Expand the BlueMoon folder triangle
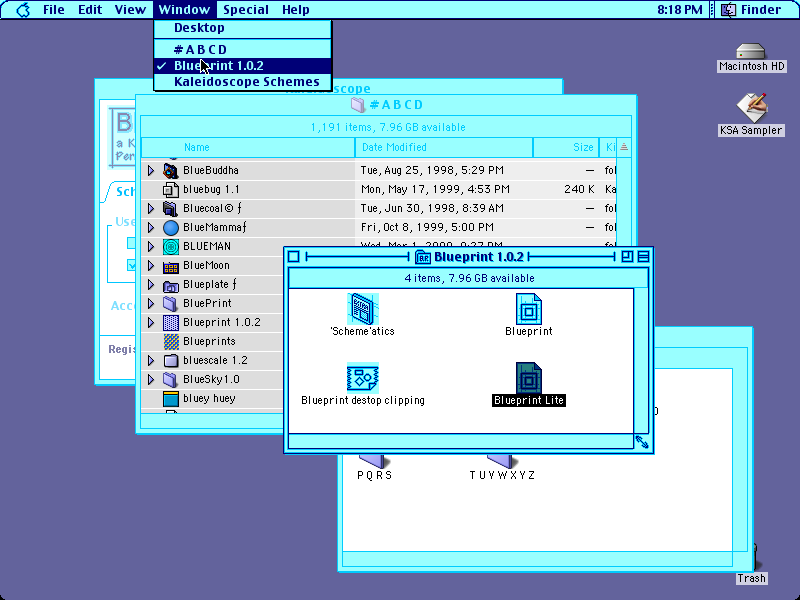Image resolution: width=800 pixels, height=600 pixels. 151,266
